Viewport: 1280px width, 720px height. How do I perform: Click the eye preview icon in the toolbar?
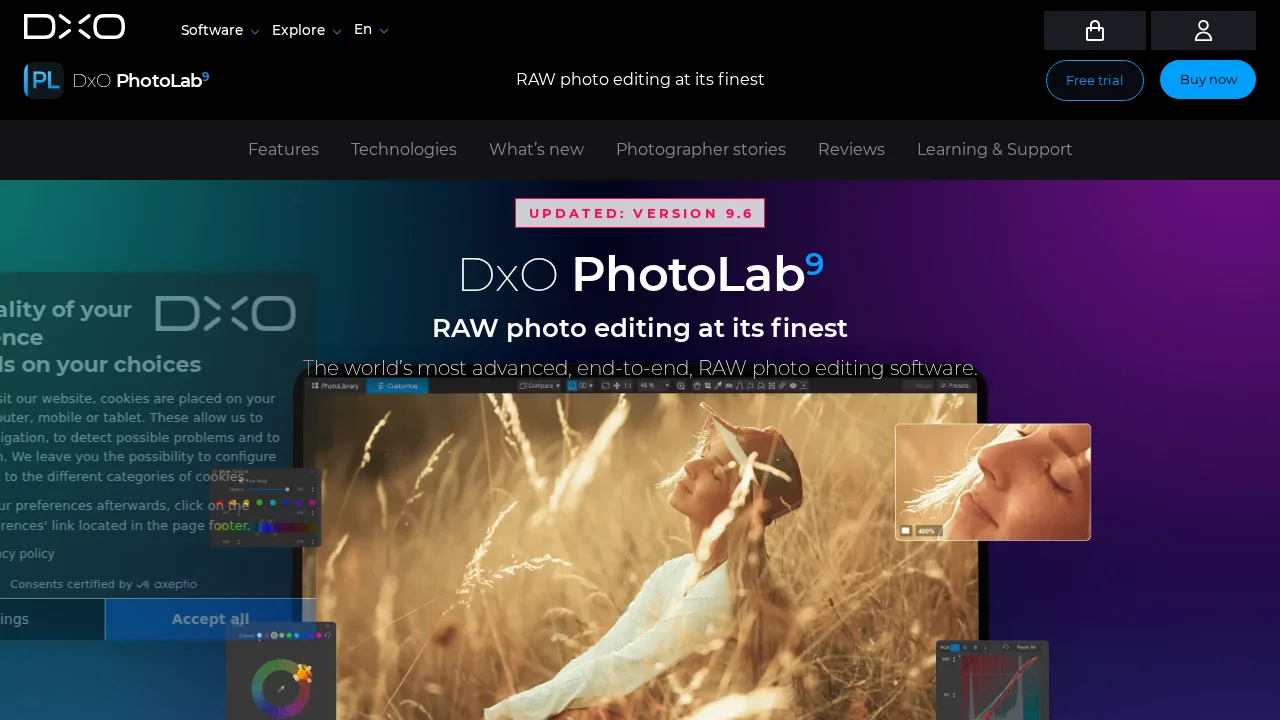[793, 385]
